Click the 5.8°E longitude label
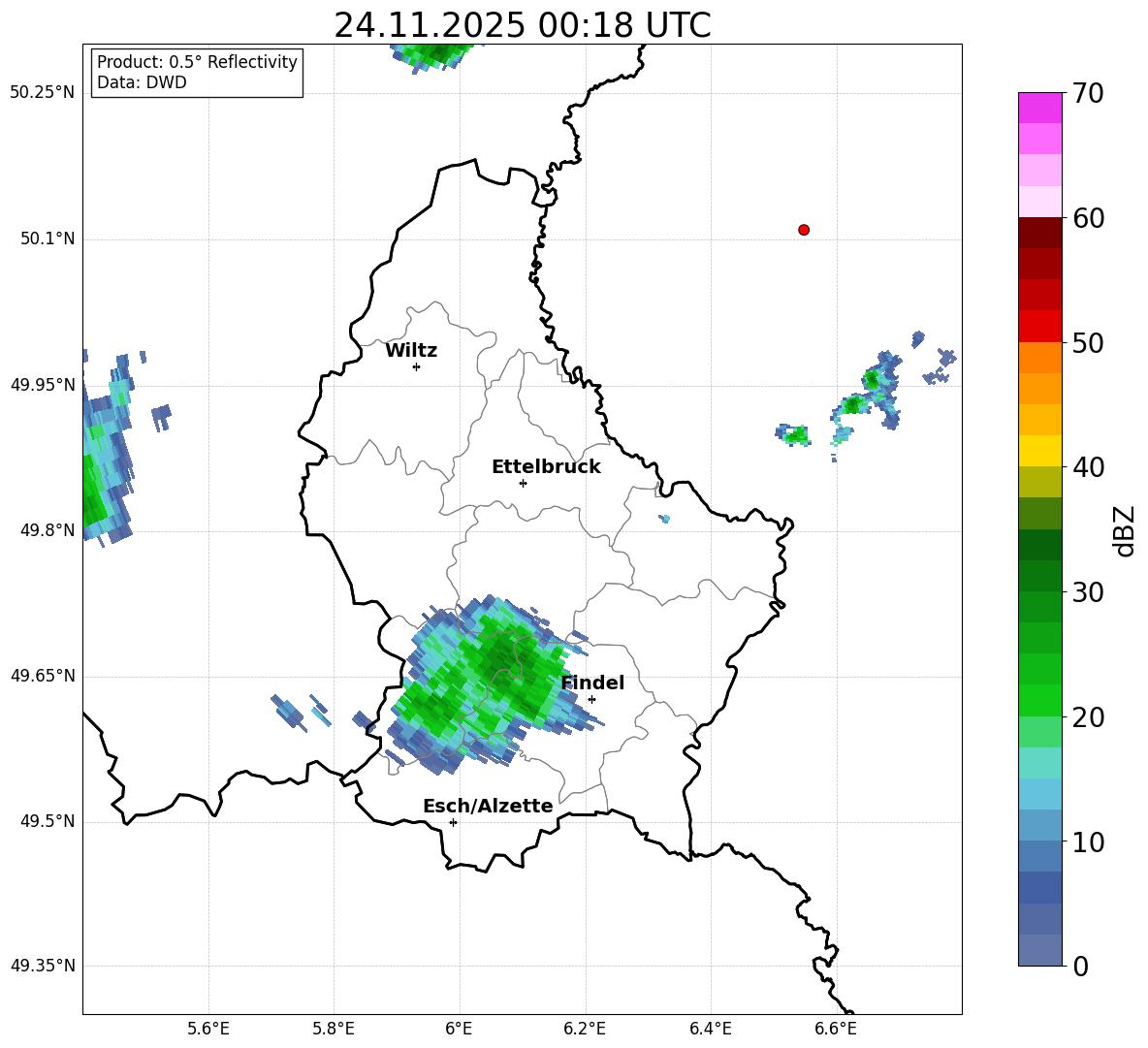The width and height of the screenshot is (1148, 1048). (334, 1029)
